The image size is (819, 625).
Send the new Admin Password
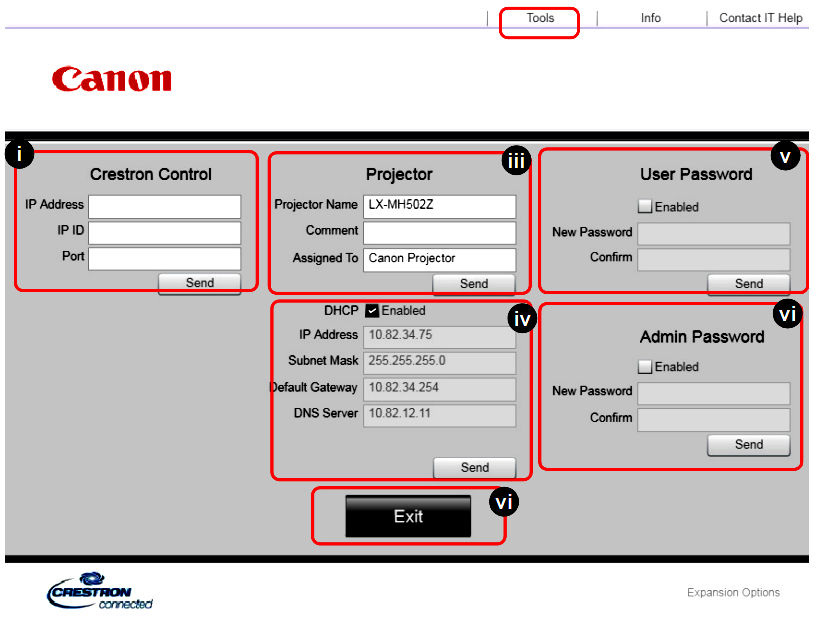[x=748, y=445]
